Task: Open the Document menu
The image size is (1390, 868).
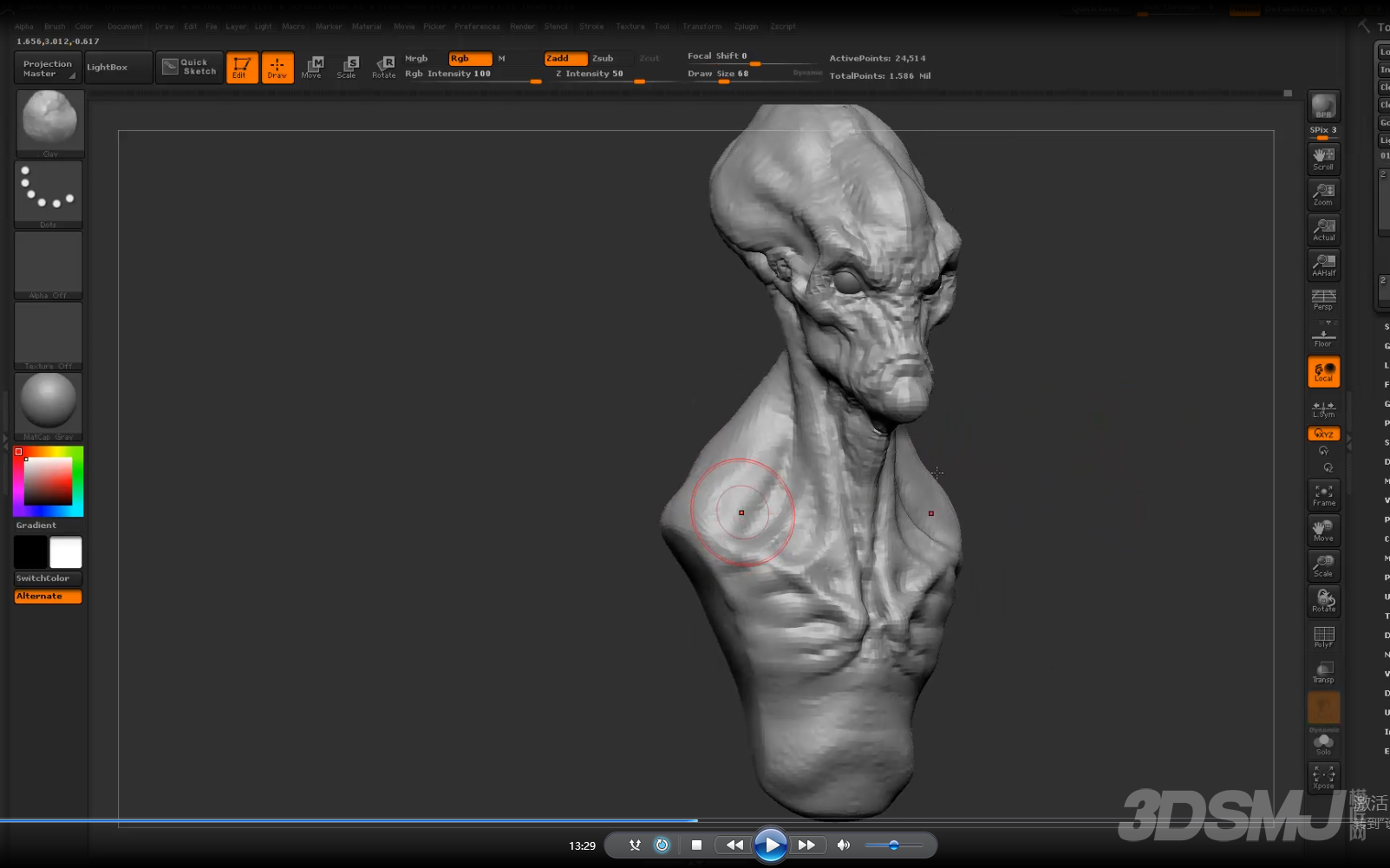Action: pos(125,26)
